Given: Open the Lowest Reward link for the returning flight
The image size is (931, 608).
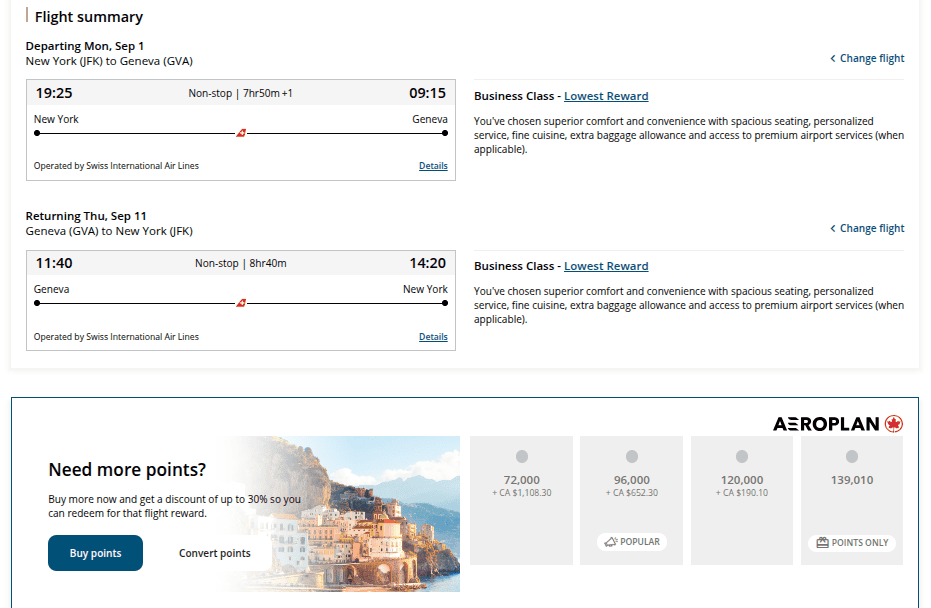Looking at the screenshot, I should pos(606,266).
